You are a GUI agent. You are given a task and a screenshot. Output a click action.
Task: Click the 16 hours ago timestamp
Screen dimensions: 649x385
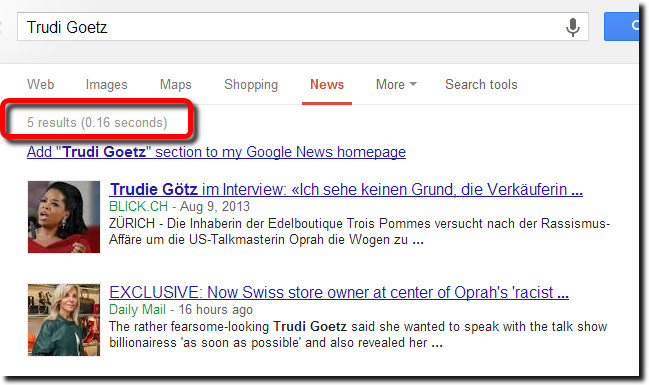(x=215, y=310)
